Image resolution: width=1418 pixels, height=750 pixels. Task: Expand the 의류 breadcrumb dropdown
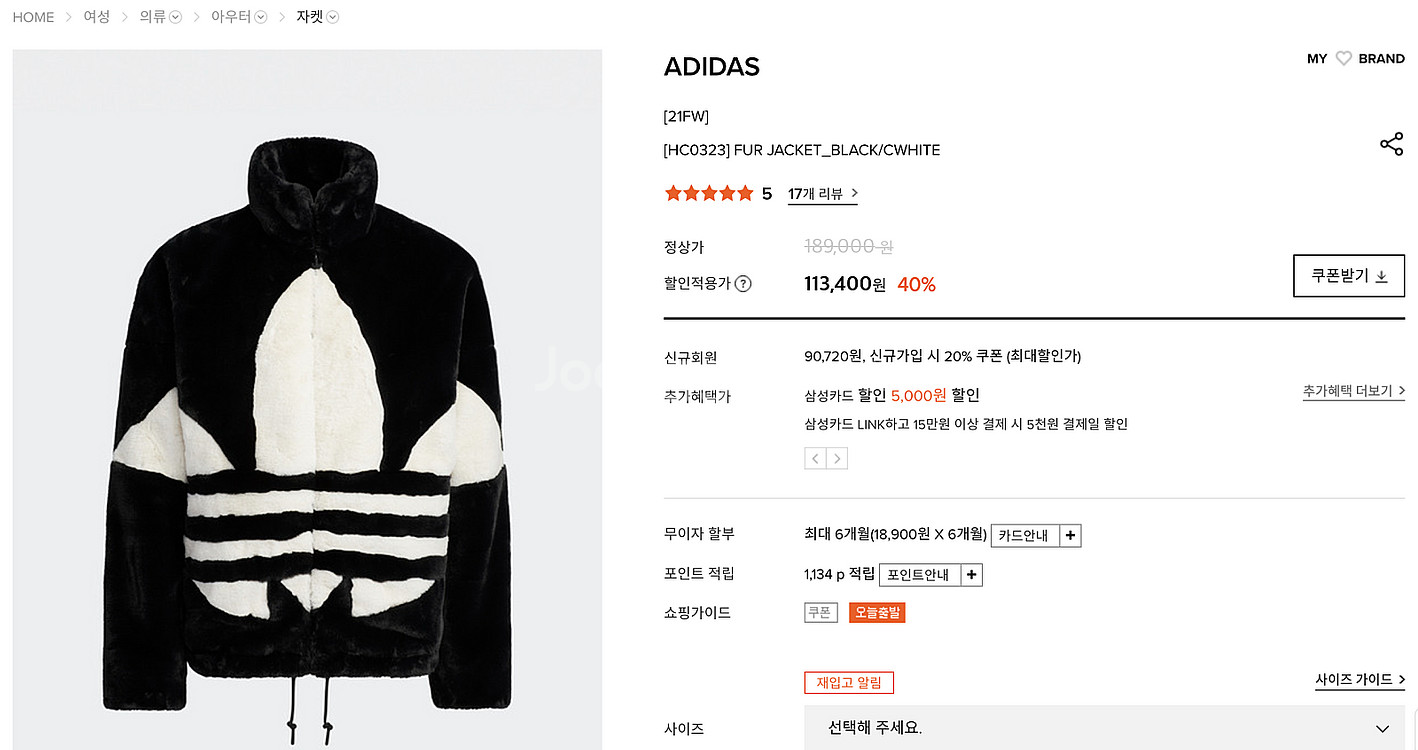tap(176, 17)
